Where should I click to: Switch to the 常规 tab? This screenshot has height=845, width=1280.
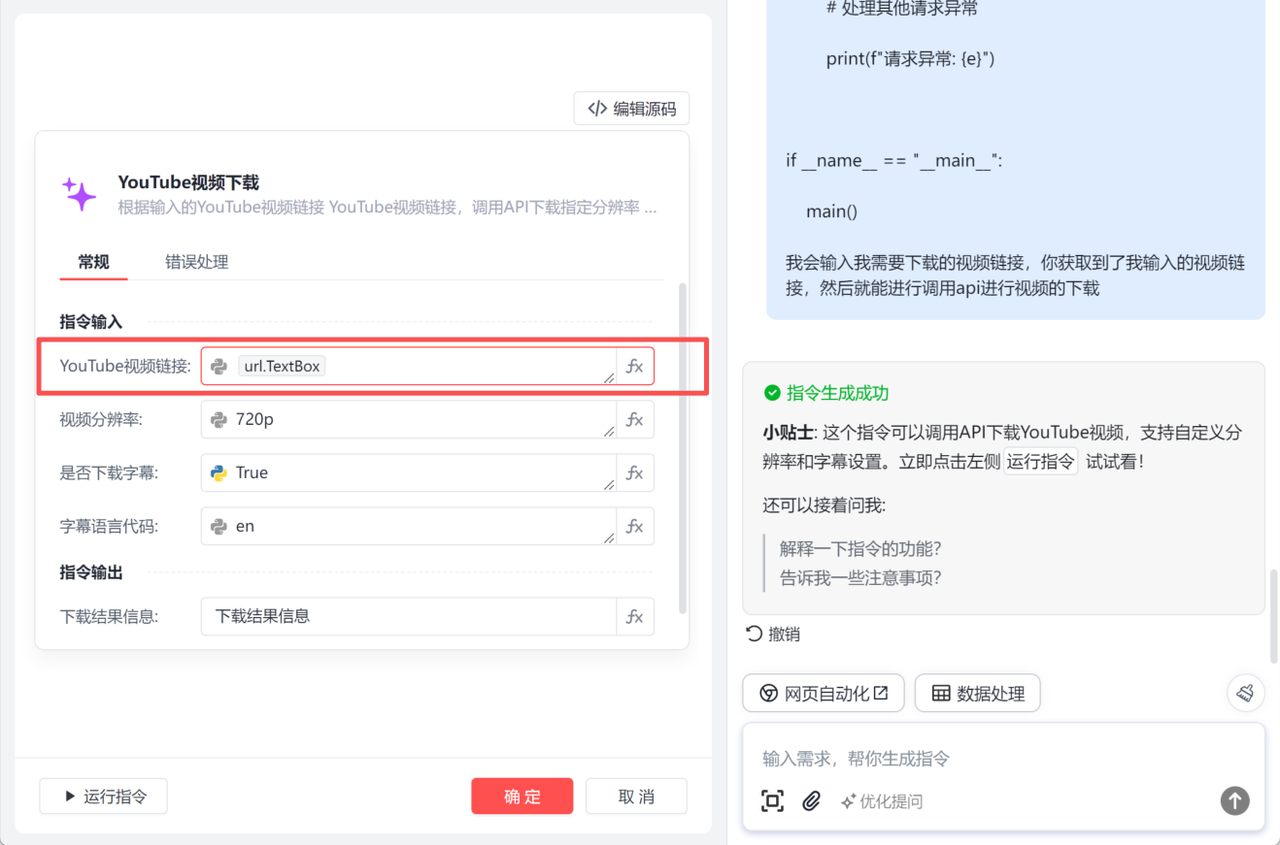94,262
